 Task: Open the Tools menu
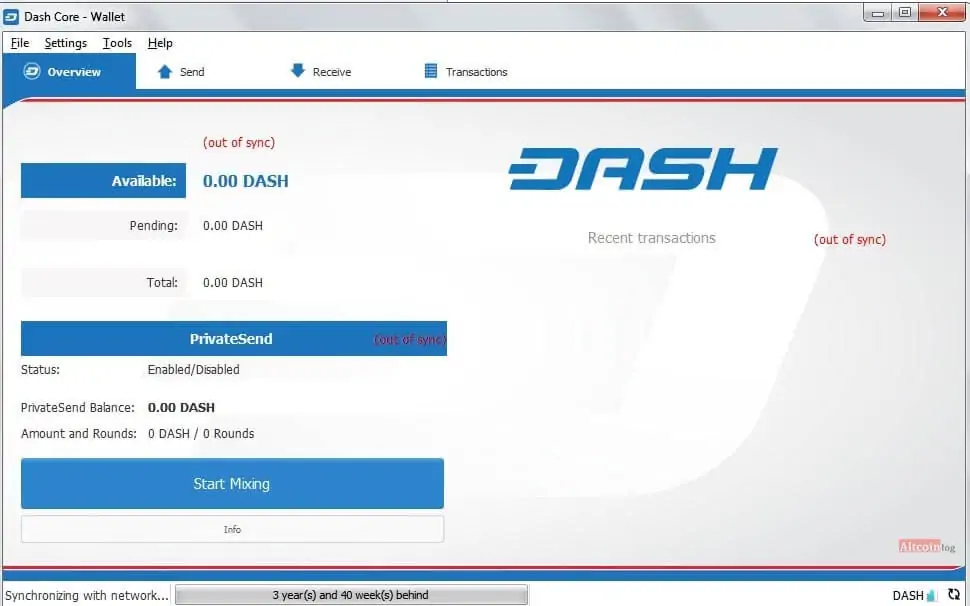117,43
